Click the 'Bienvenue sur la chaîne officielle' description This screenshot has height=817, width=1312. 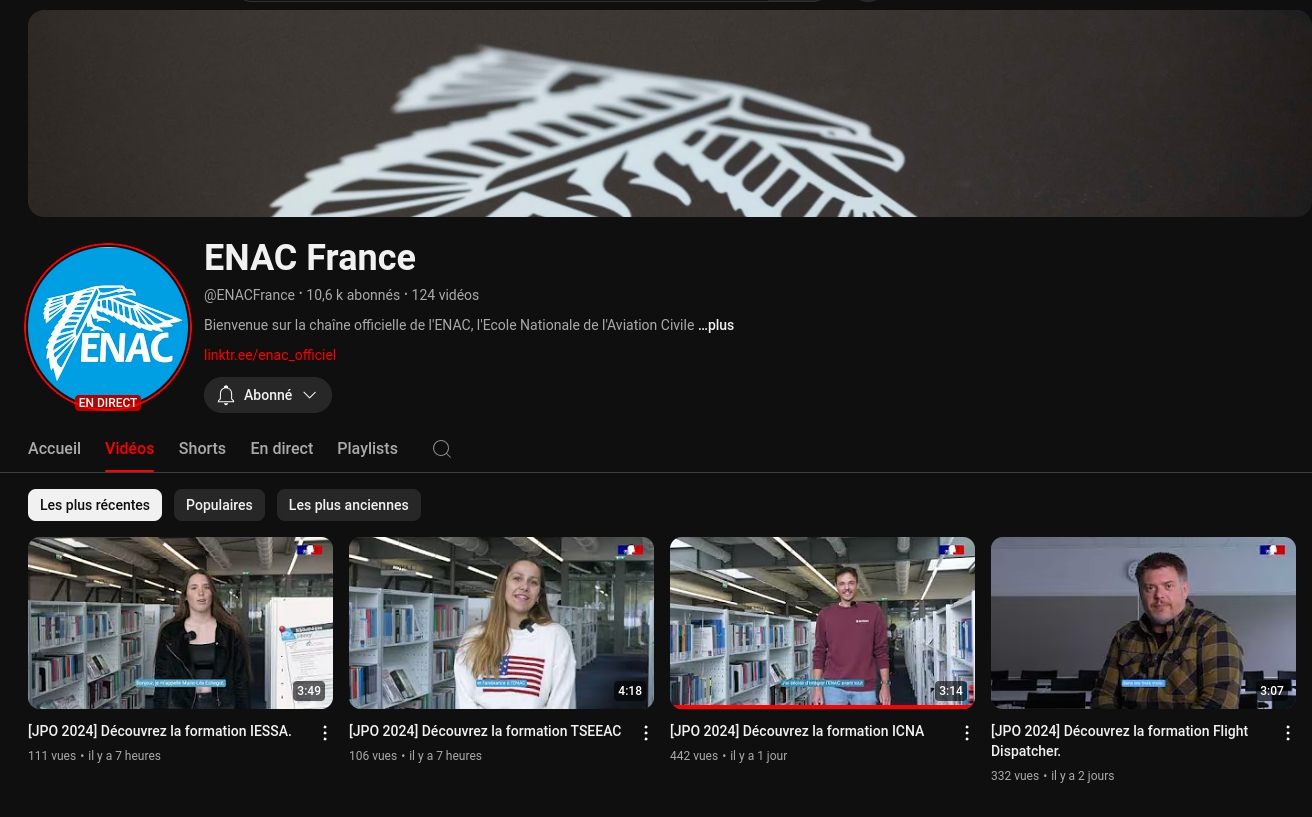tap(449, 325)
